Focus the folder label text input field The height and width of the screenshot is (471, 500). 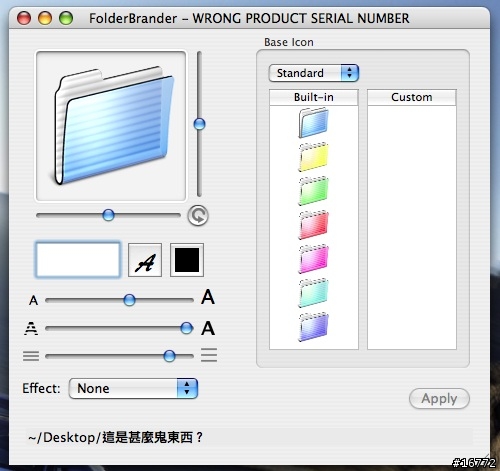78,260
